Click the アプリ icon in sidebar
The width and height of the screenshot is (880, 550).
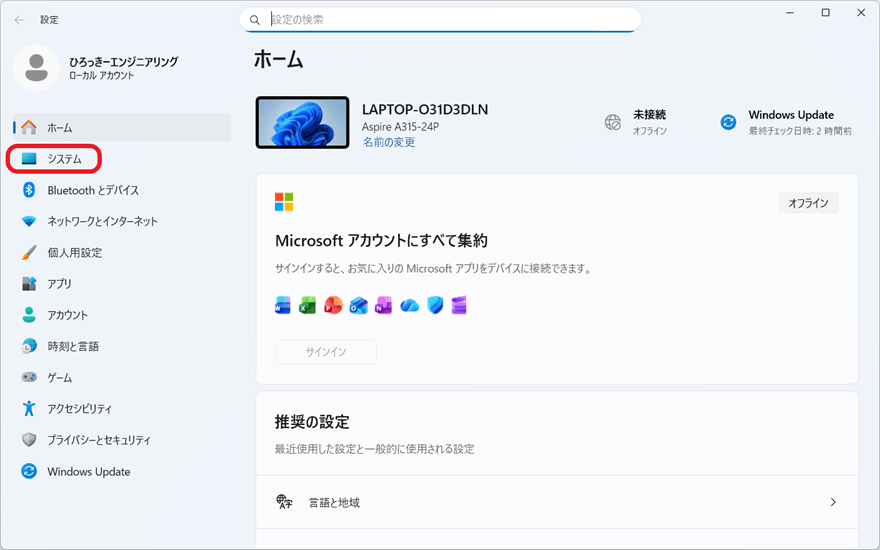tap(29, 284)
